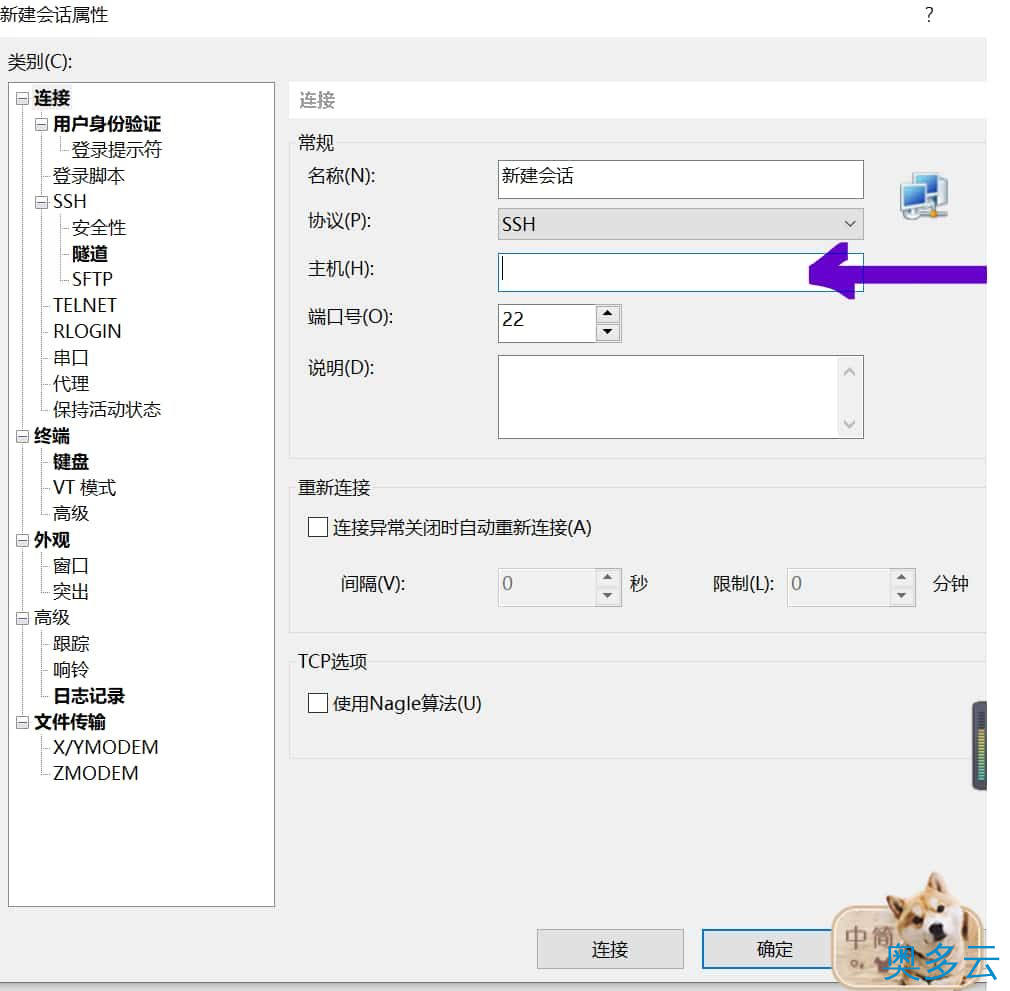Viewport: 1010px width, 991px height.
Task: Select 隧道 under SSH
Action: pyautogui.click(x=90, y=254)
